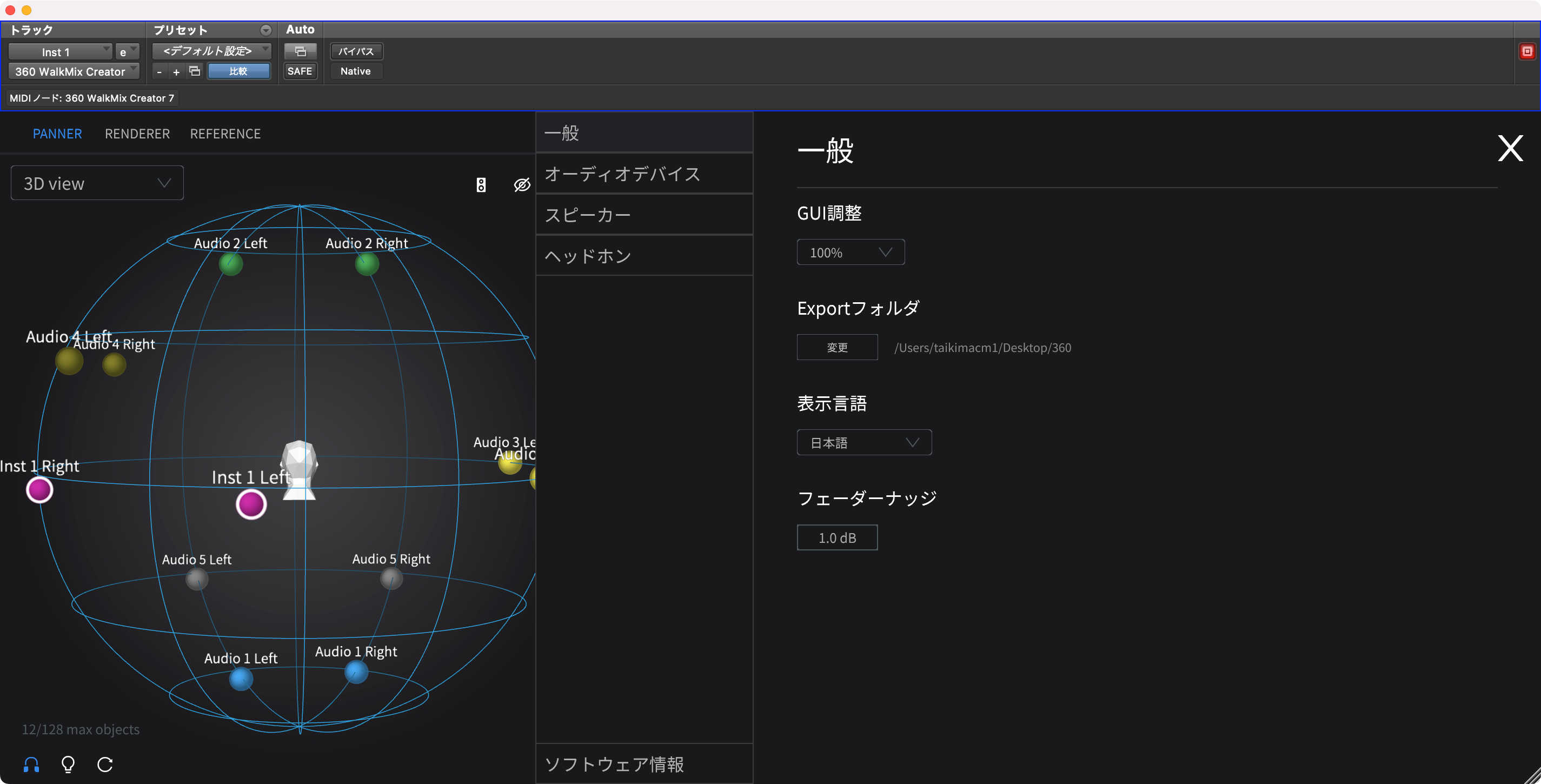Click the 1.0 dB fader nudge field

(x=836, y=537)
